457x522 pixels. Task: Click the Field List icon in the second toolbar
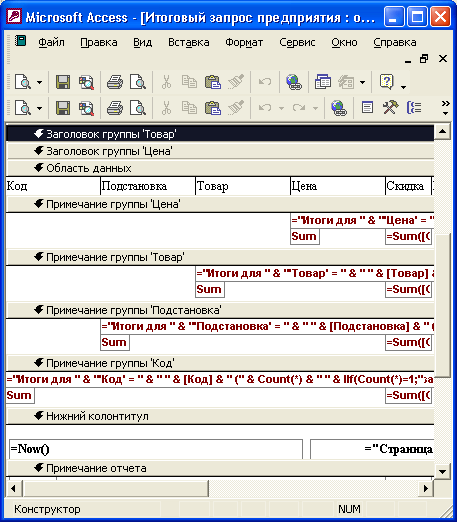coord(367,108)
